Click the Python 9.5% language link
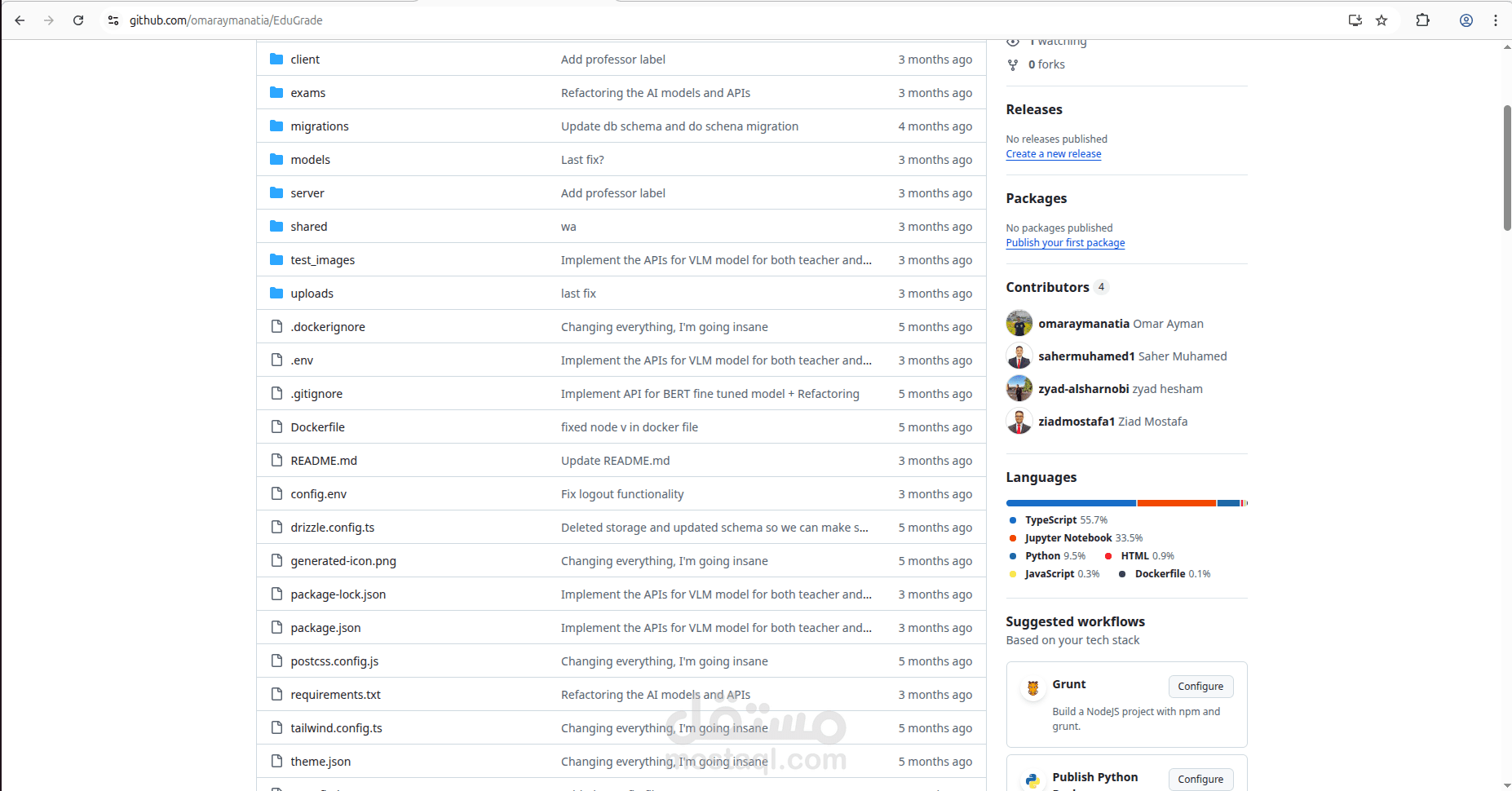The image size is (1512, 791). [1048, 556]
